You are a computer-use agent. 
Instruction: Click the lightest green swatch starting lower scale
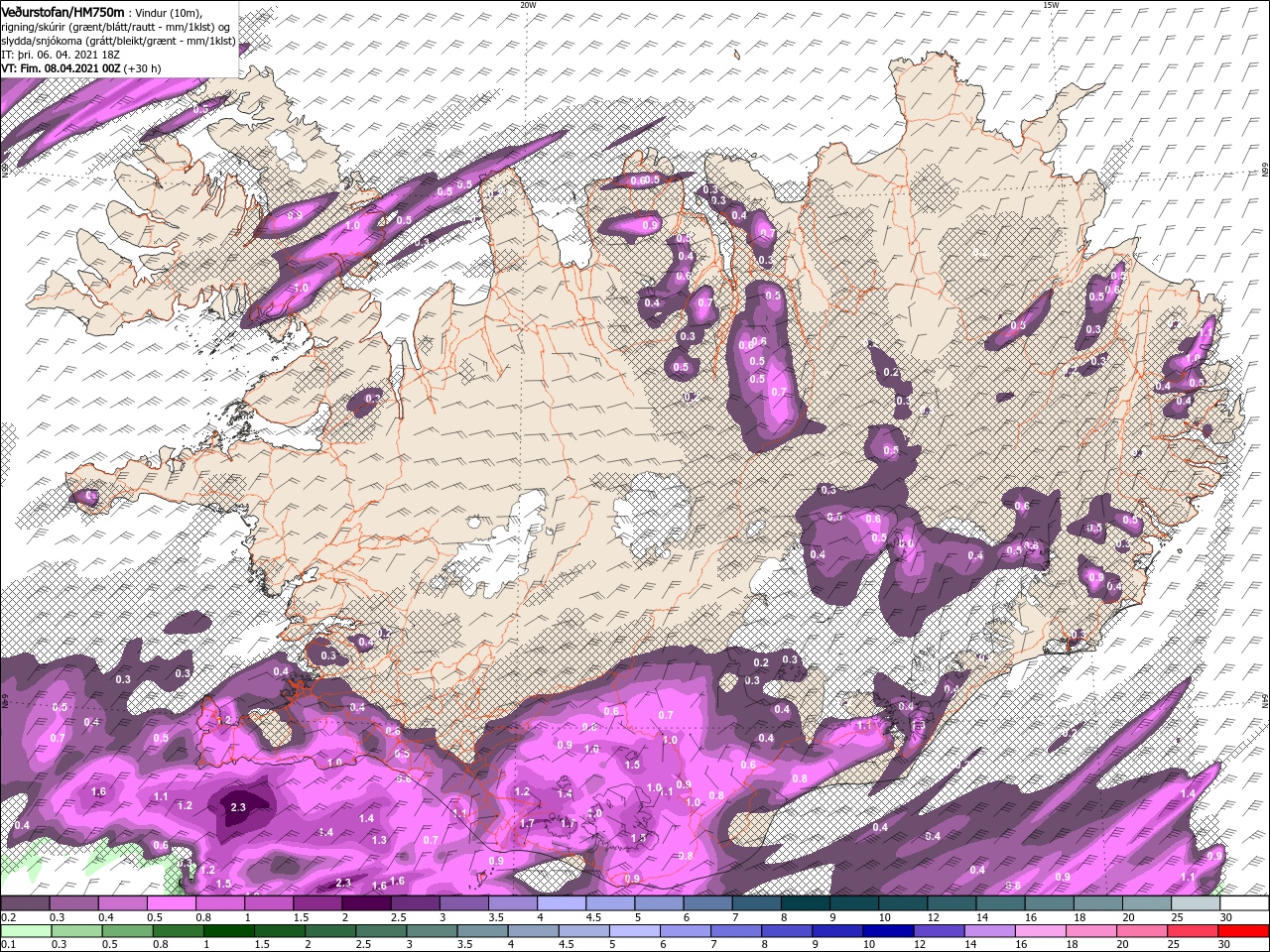point(25,931)
